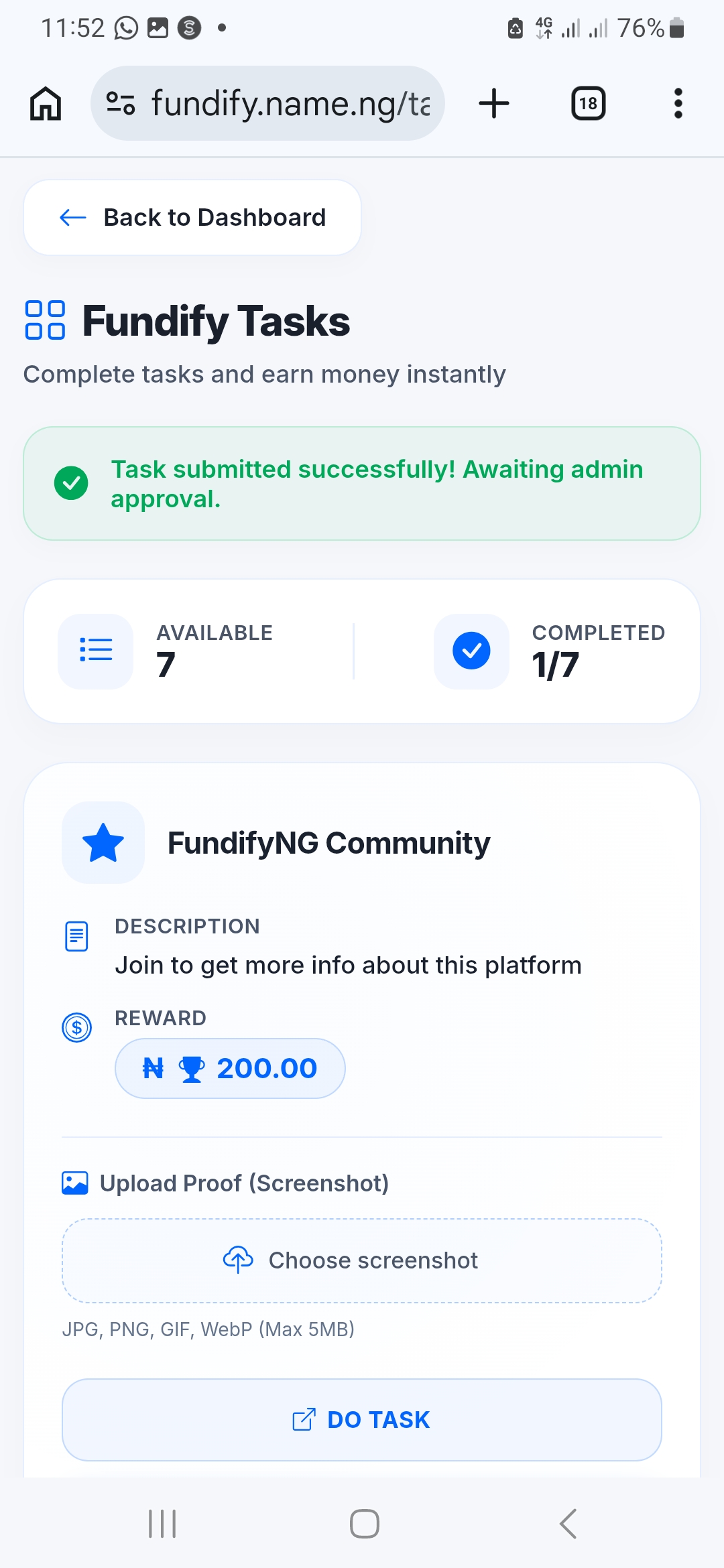Open a new tab with plus icon

pos(494,104)
